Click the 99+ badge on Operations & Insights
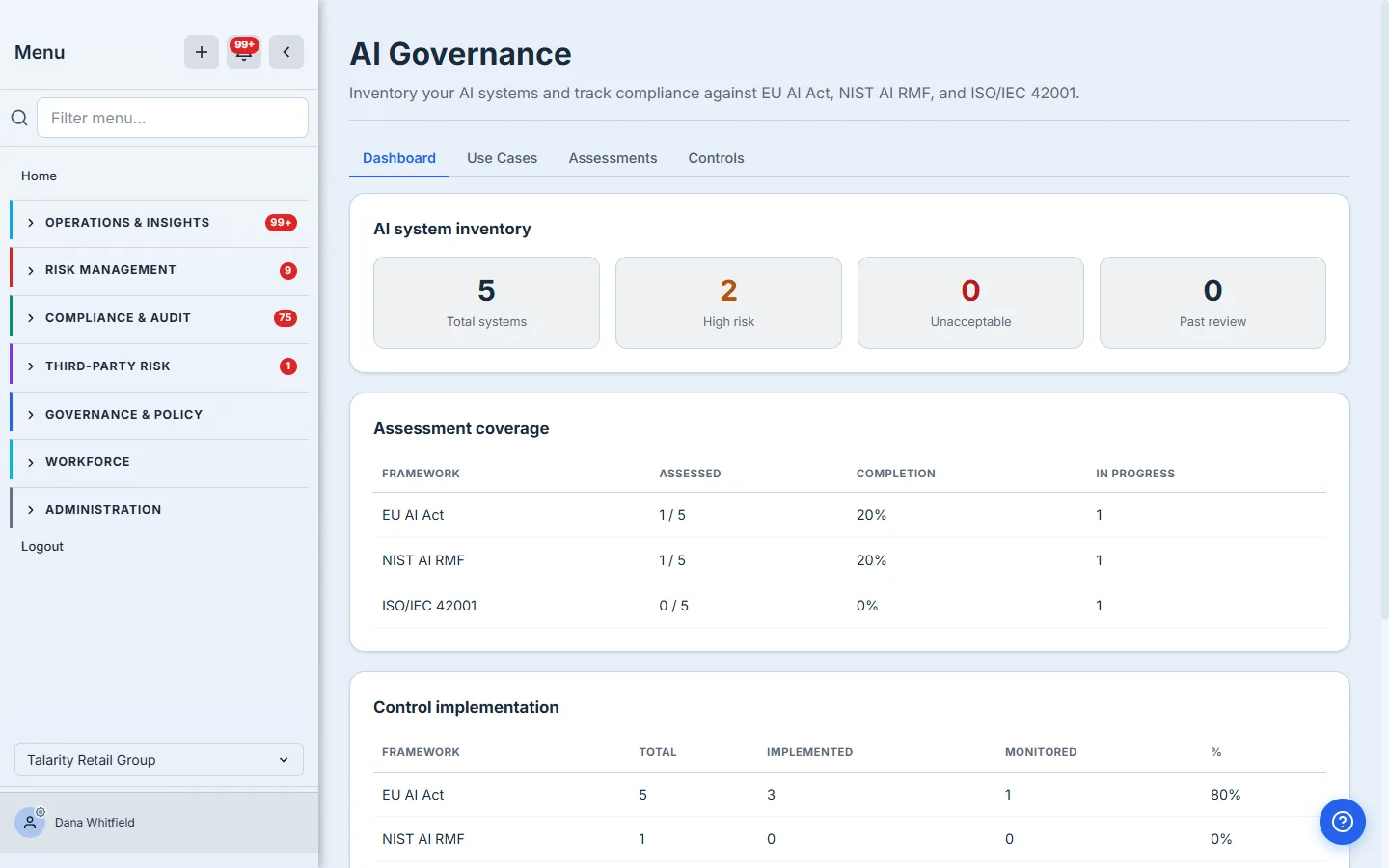 tap(281, 223)
